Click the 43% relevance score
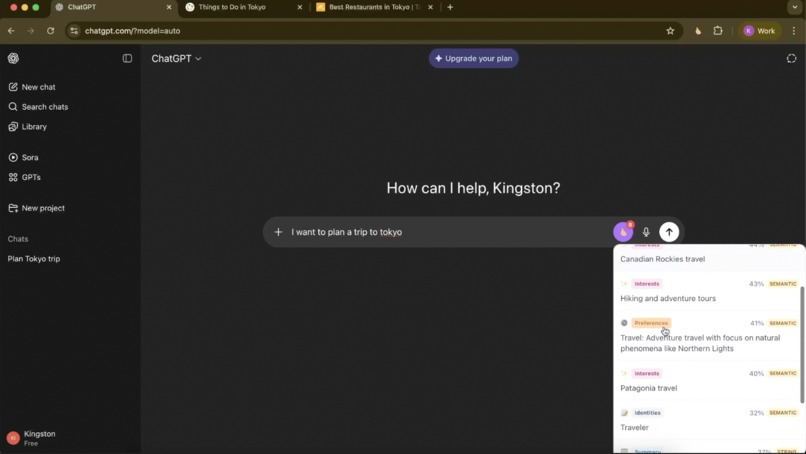The height and width of the screenshot is (454, 806). coord(756,284)
